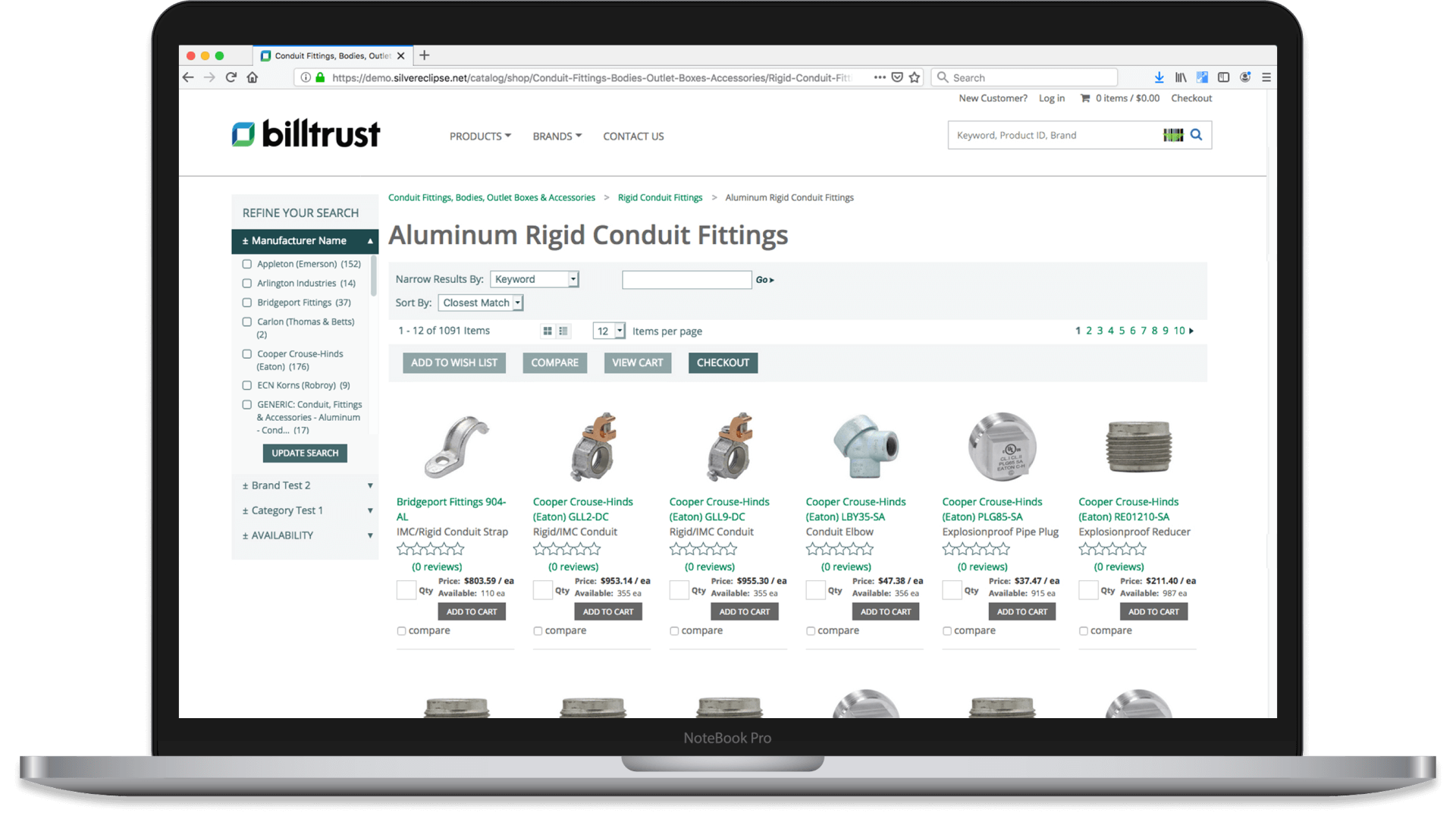
Task: Click UPDATE SEARCH button
Action: [x=305, y=453]
